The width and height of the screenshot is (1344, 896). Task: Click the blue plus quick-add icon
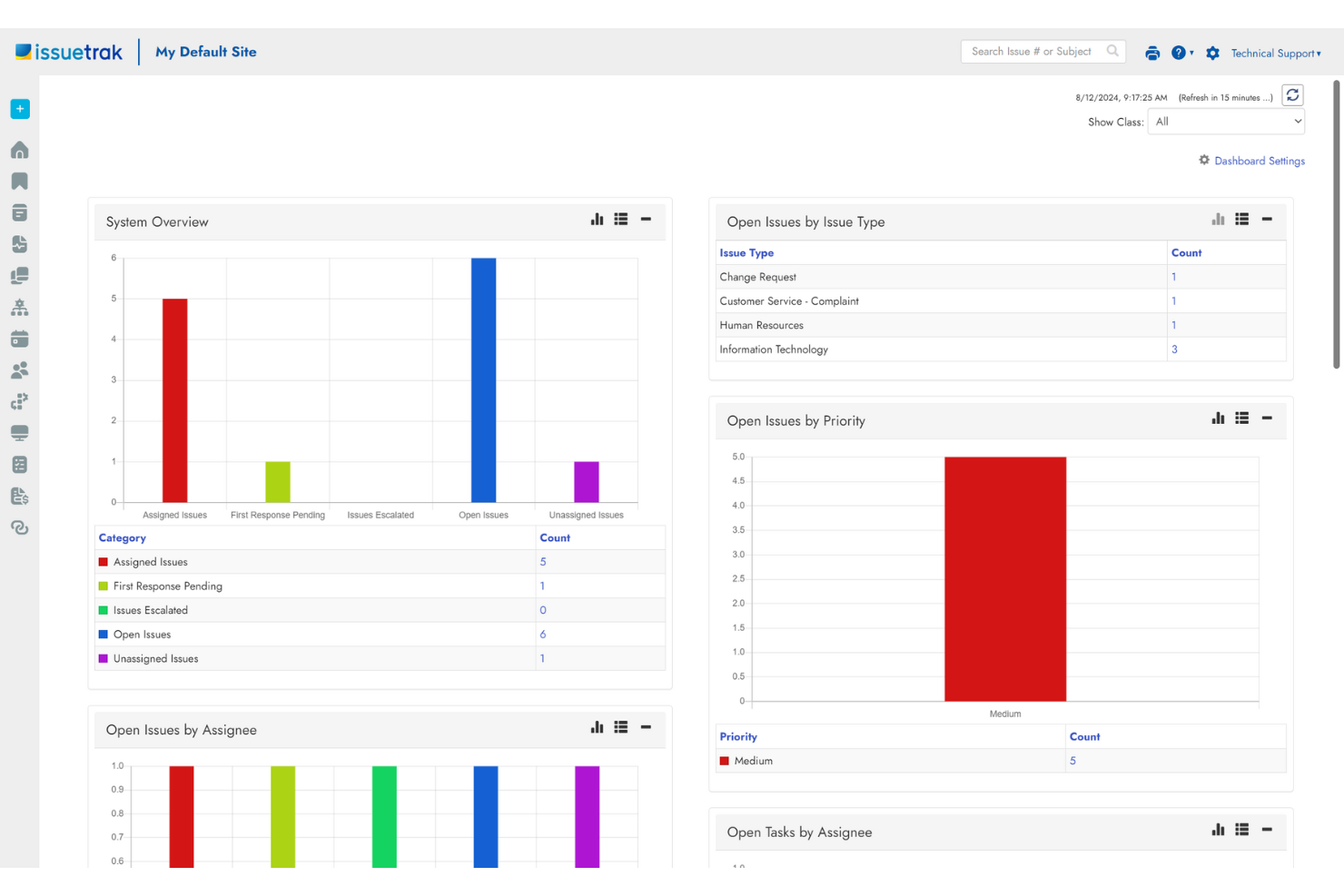[x=19, y=108]
